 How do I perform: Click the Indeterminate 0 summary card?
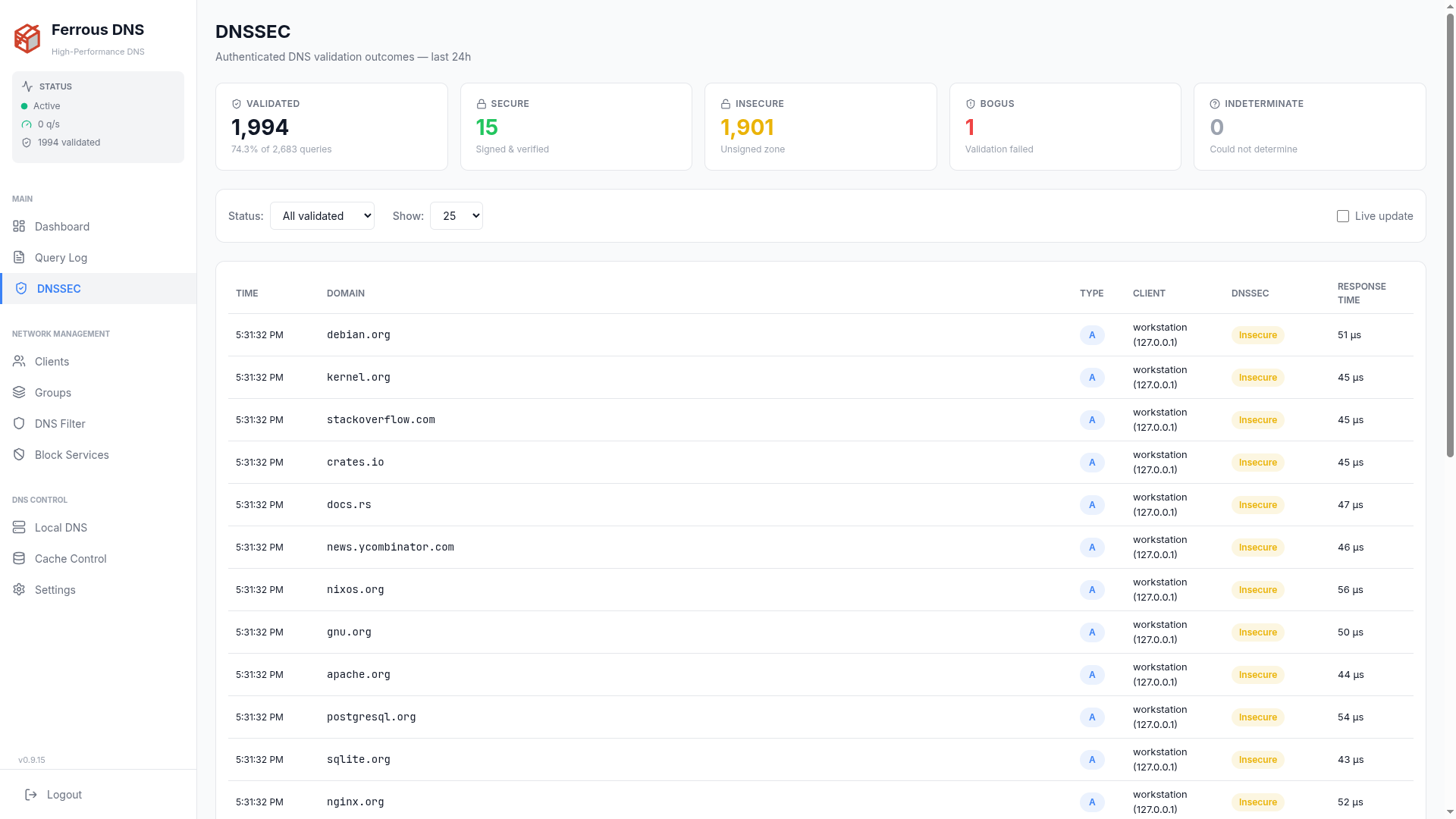tap(1310, 127)
